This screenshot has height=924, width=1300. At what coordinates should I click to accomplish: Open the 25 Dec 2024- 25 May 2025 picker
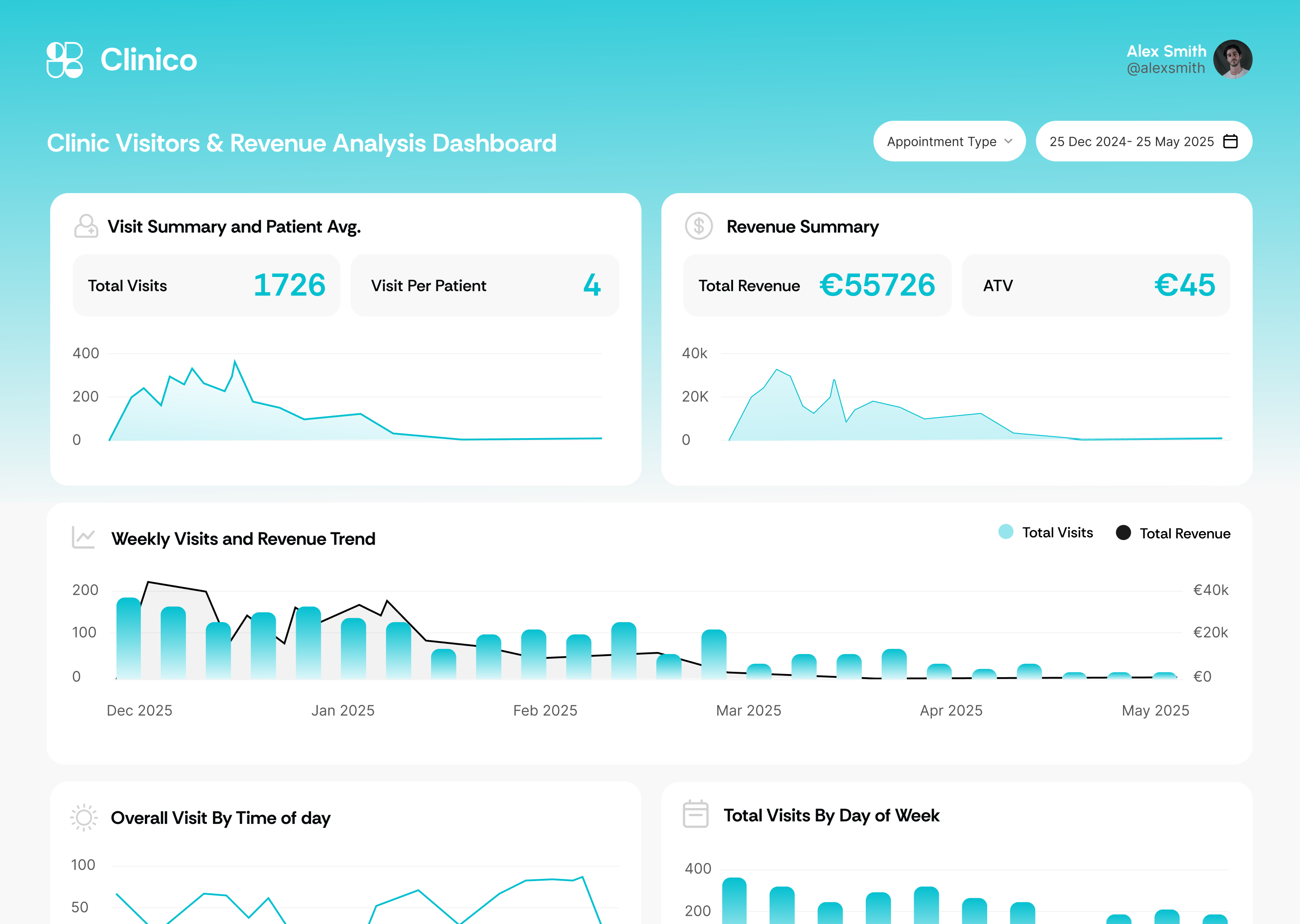pos(1132,141)
